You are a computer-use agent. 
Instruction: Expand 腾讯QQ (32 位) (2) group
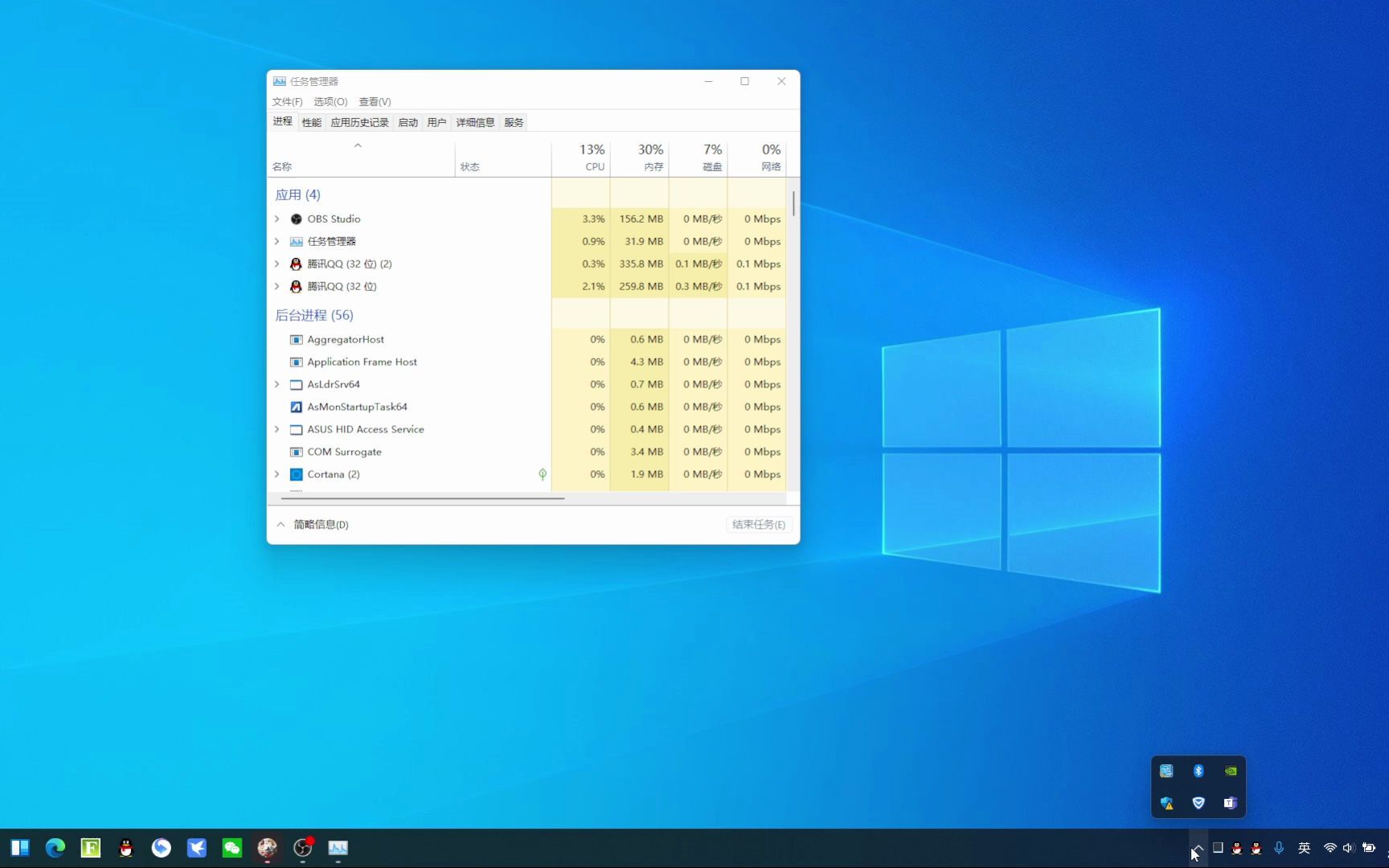[x=277, y=264]
